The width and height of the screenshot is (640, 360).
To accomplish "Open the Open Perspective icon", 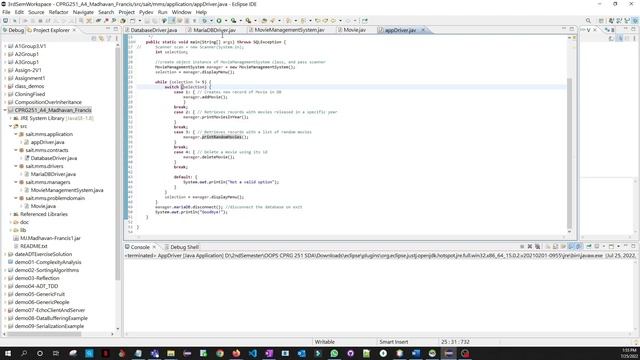I will click(601, 20).
